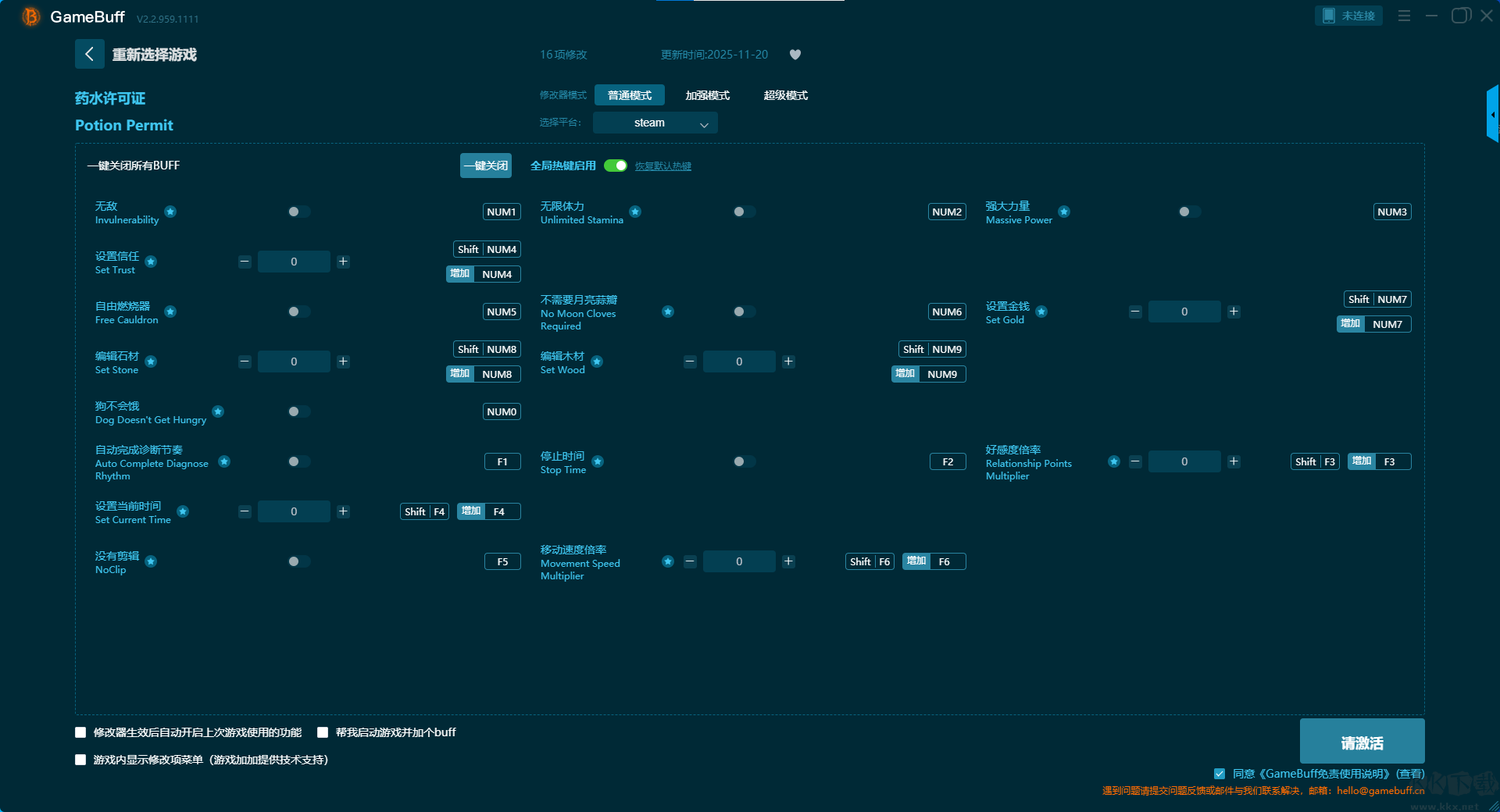Screen dimensions: 1500x812
Task: Open the hamburger menu in title bar
Action: [x=1404, y=16]
